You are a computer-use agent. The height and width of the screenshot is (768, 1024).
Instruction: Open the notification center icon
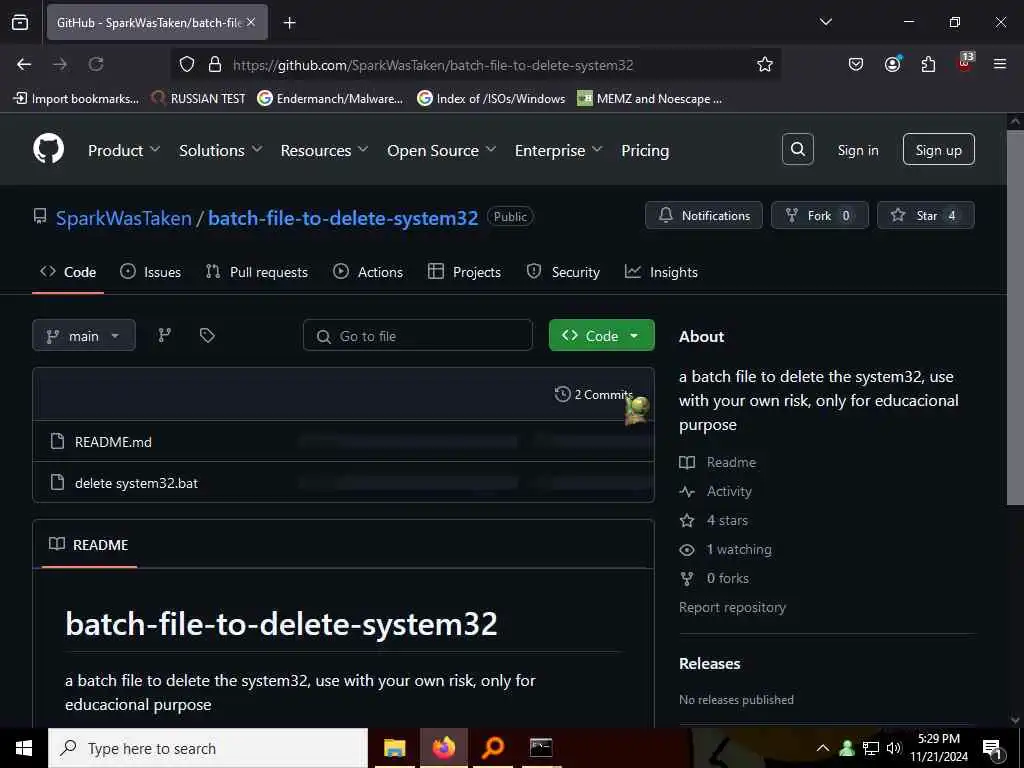pos(992,749)
